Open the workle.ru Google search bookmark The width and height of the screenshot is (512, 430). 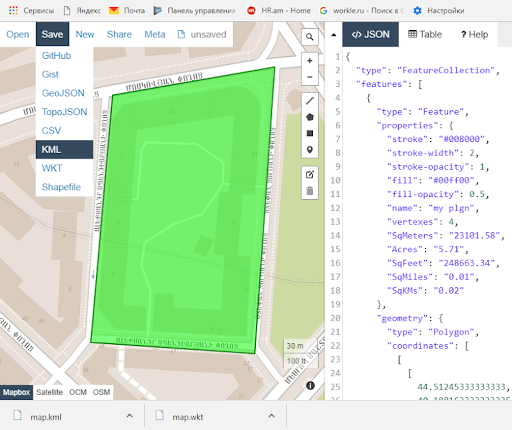point(361,11)
